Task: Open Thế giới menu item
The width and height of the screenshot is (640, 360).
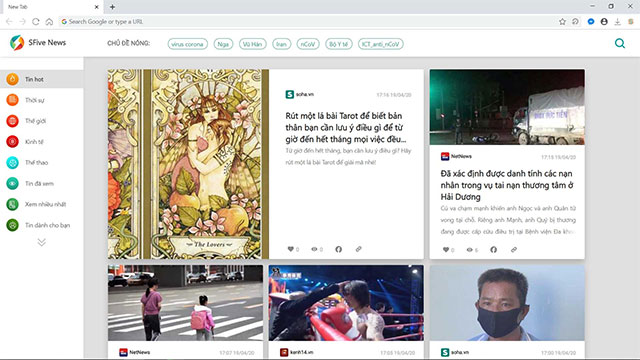Action: pos(42,121)
